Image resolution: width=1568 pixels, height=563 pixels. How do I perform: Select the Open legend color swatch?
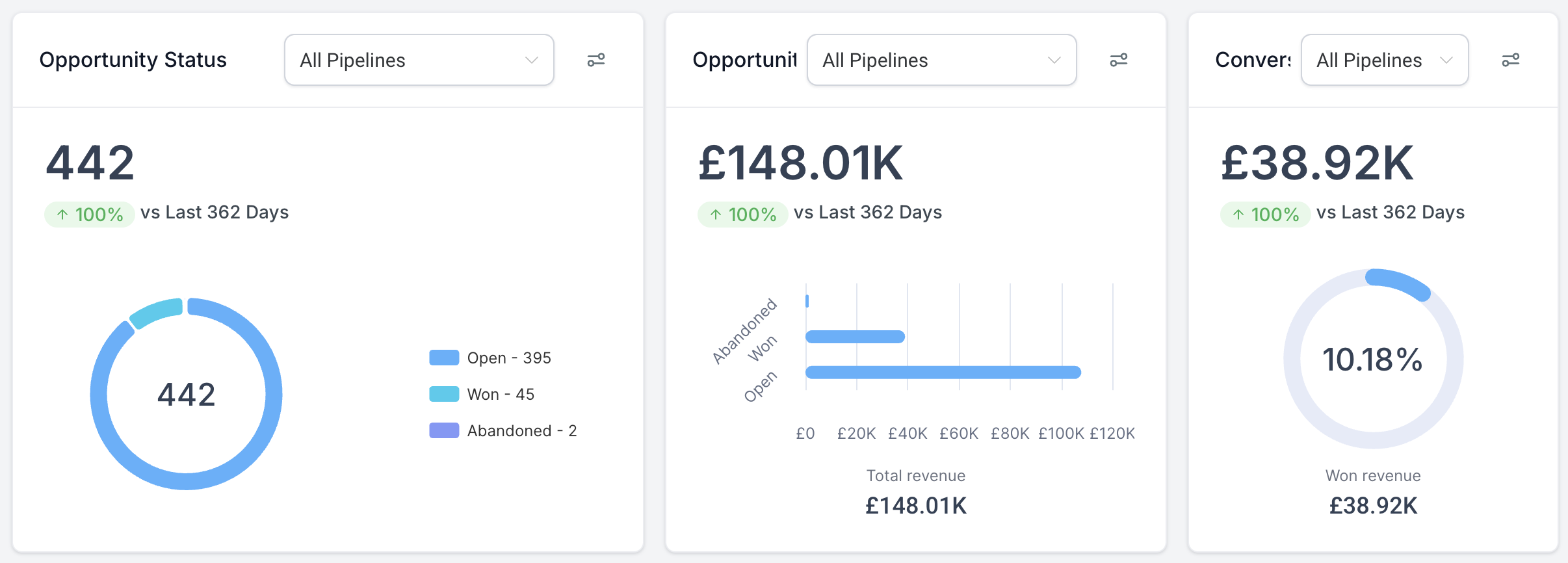pyautogui.click(x=445, y=357)
